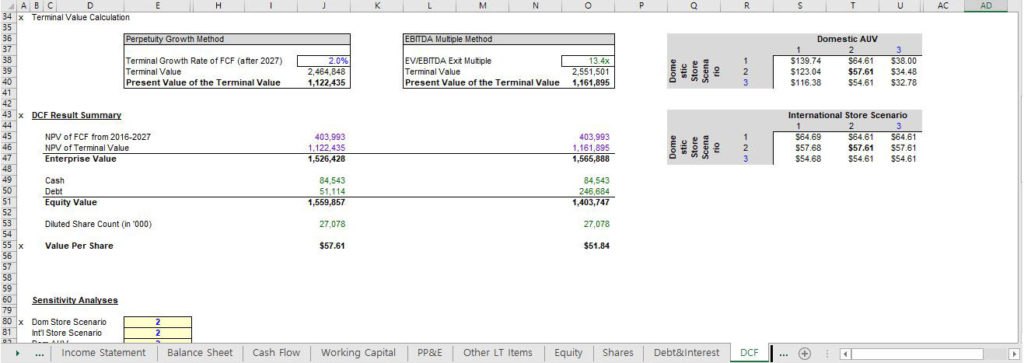Select the Present Value cell showing 1,161,895 in row 40

588,82
